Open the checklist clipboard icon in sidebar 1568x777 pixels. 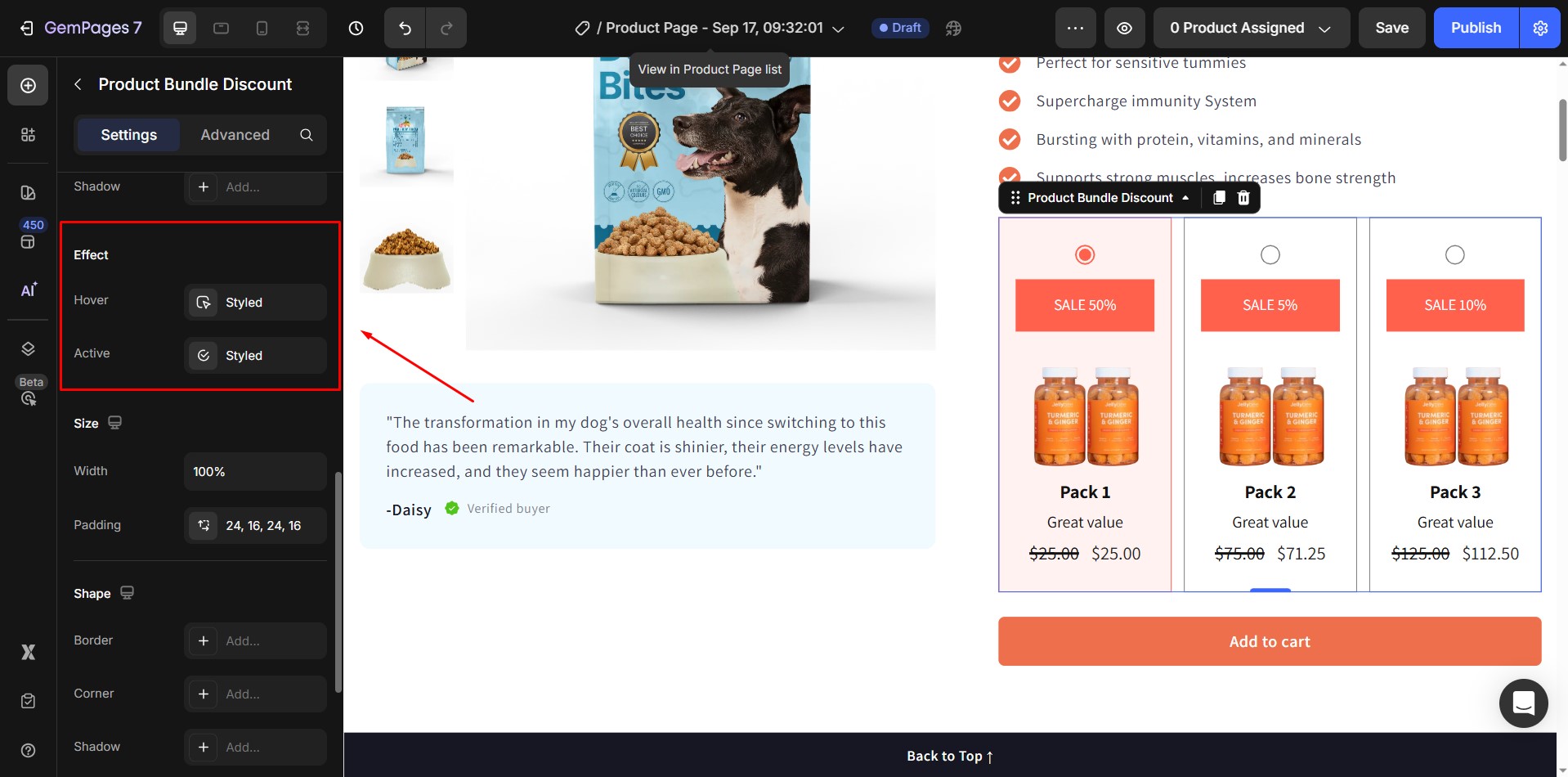click(x=28, y=701)
